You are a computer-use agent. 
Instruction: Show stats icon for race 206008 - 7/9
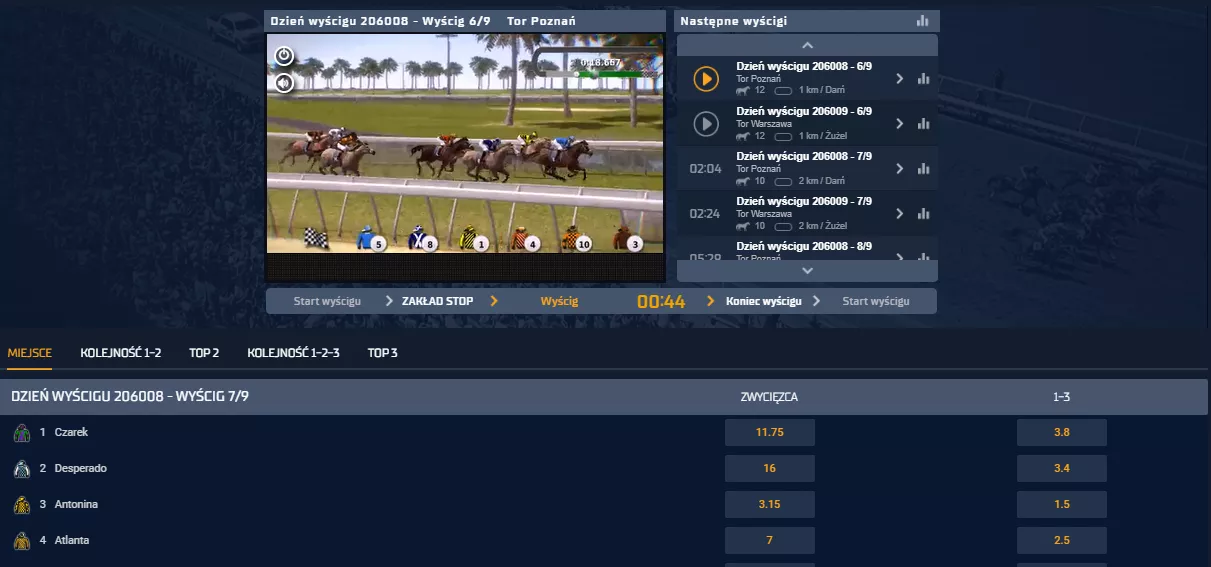coord(923,169)
